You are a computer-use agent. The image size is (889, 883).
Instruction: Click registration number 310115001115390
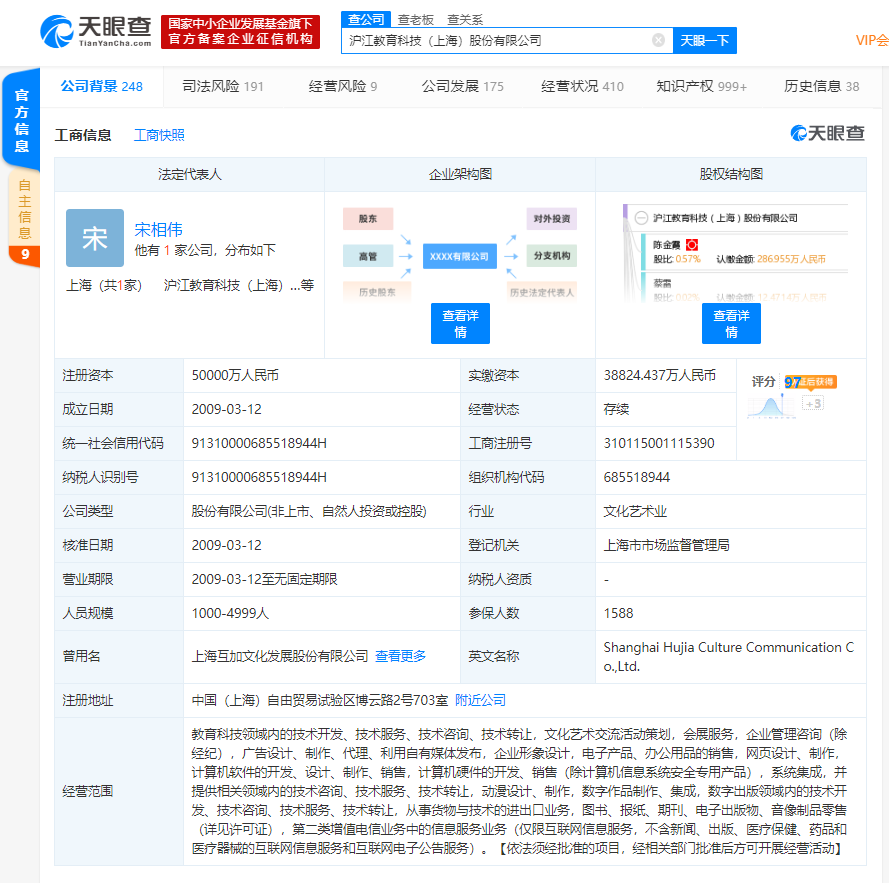659,443
